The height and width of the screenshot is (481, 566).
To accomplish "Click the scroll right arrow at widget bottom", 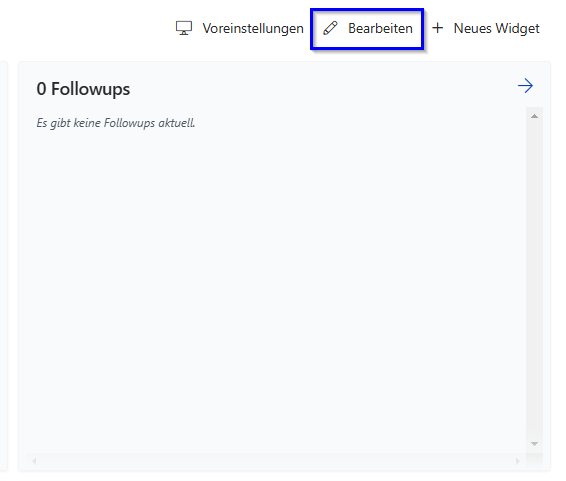I will pos(518,461).
